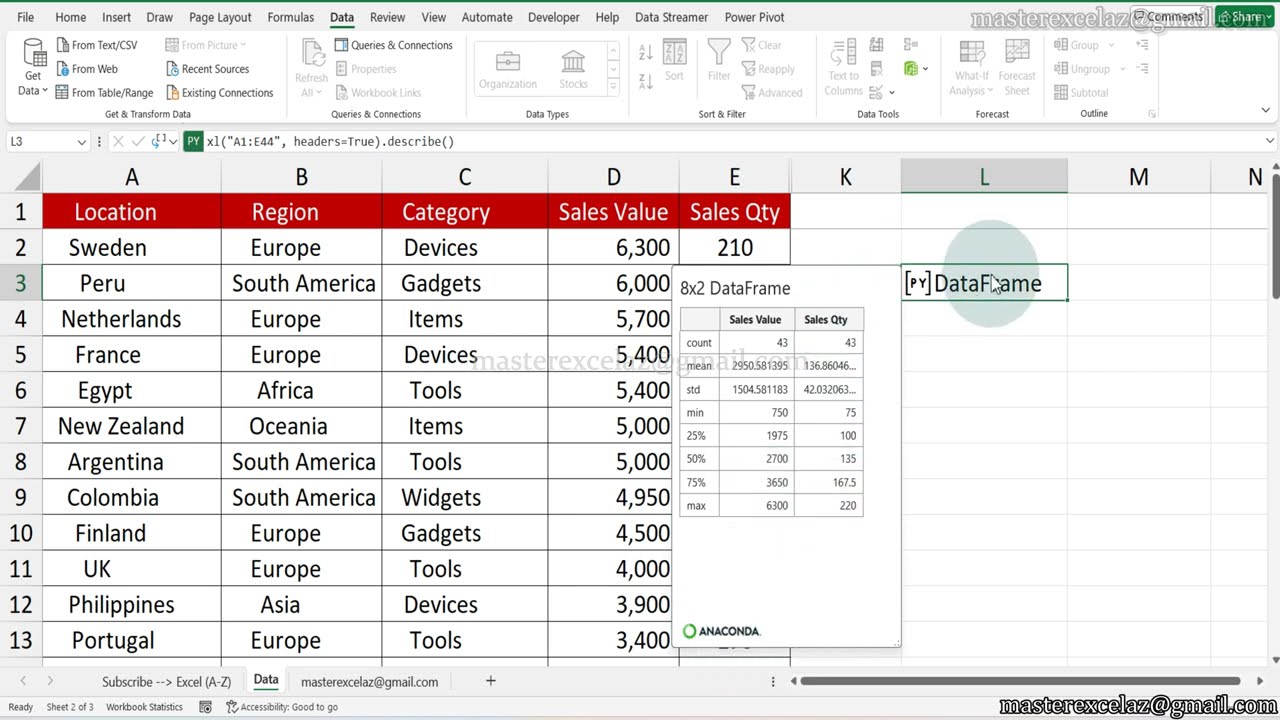The width and height of the screenshot is (1280, 720).
Task: Click Subtotal in Outline group
Action: coord(1081,93)
